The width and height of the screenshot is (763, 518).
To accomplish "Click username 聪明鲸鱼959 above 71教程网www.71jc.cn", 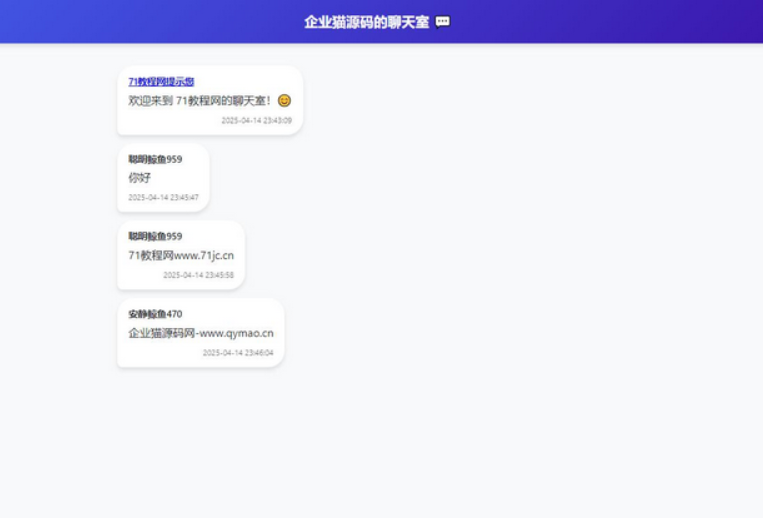I will click(x=155, y=236).
